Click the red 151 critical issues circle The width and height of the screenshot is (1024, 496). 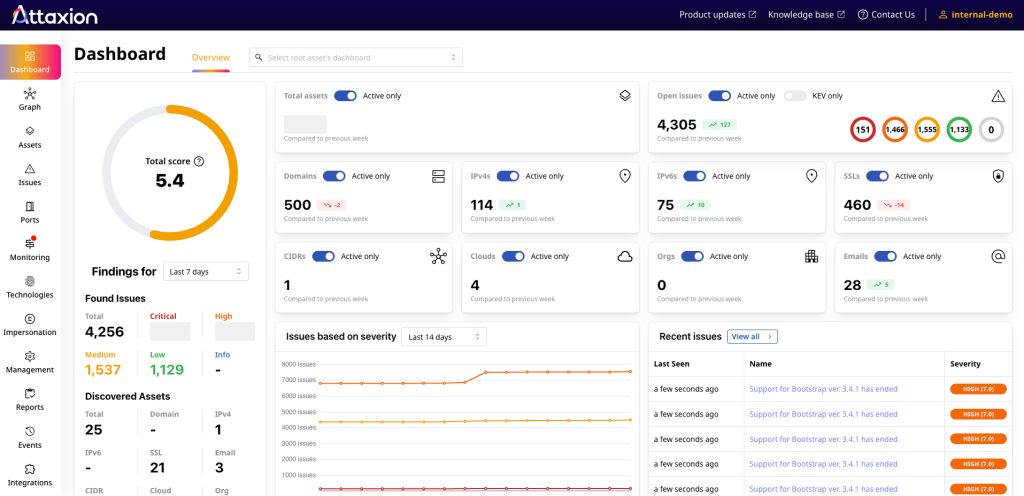pos(863,130)
